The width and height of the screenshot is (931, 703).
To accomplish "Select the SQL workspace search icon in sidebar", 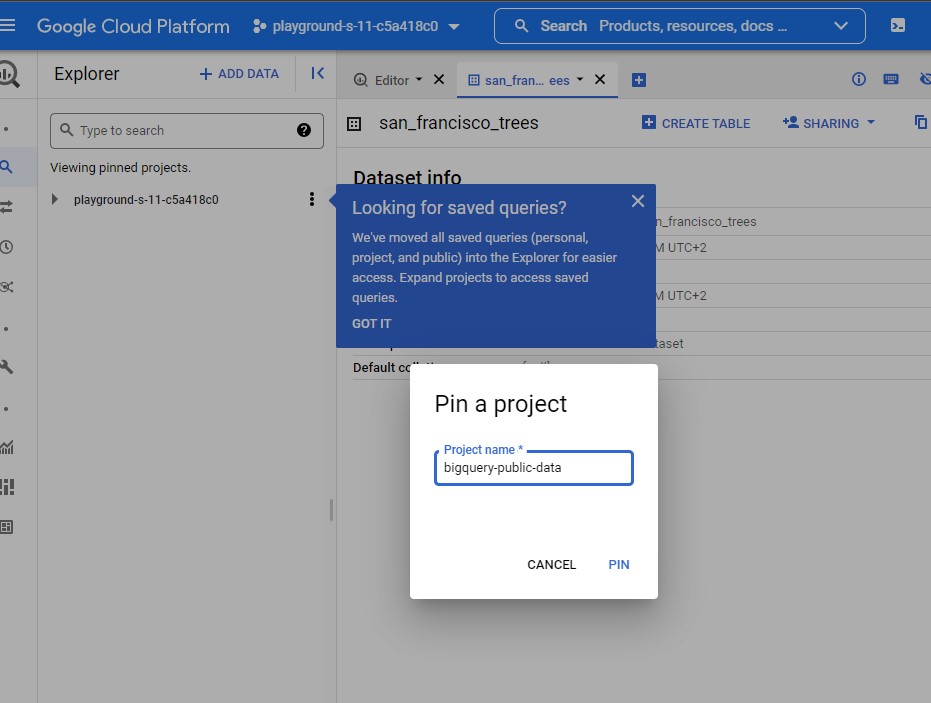I will 7,167.
